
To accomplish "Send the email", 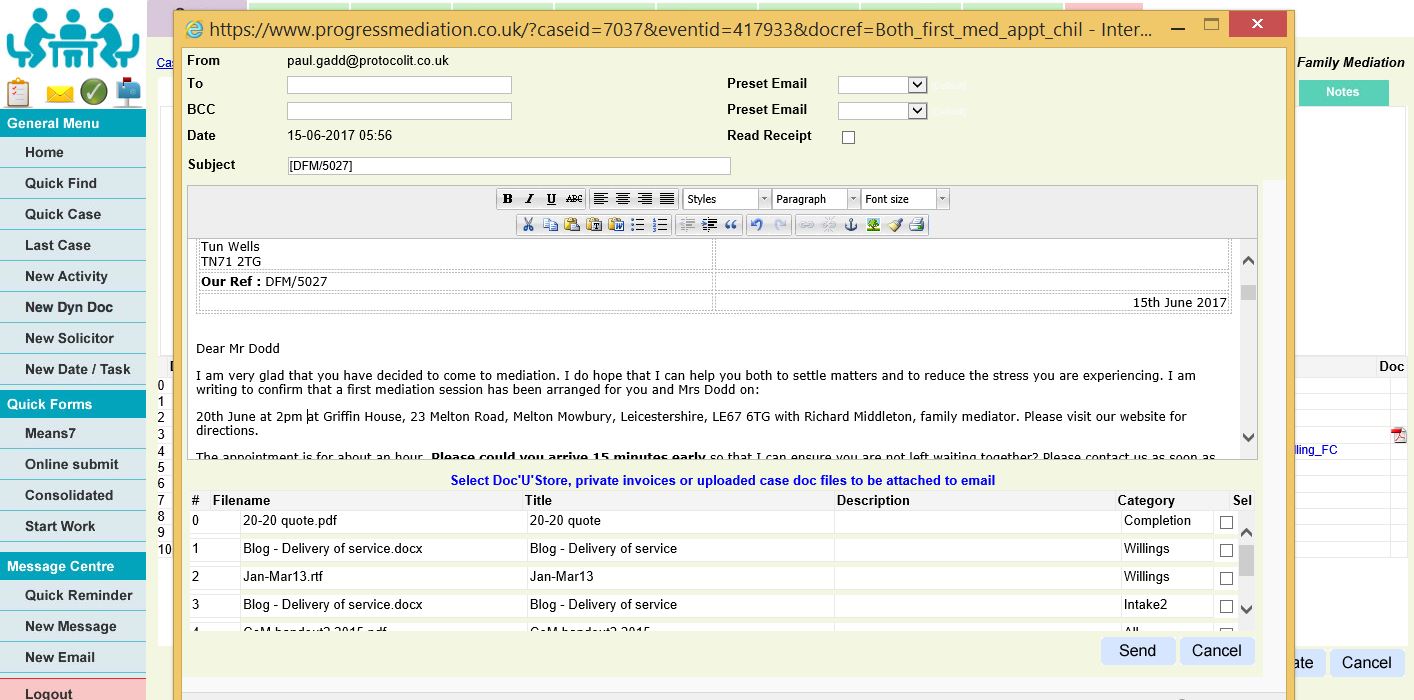I will click(x=1138, y=651).
